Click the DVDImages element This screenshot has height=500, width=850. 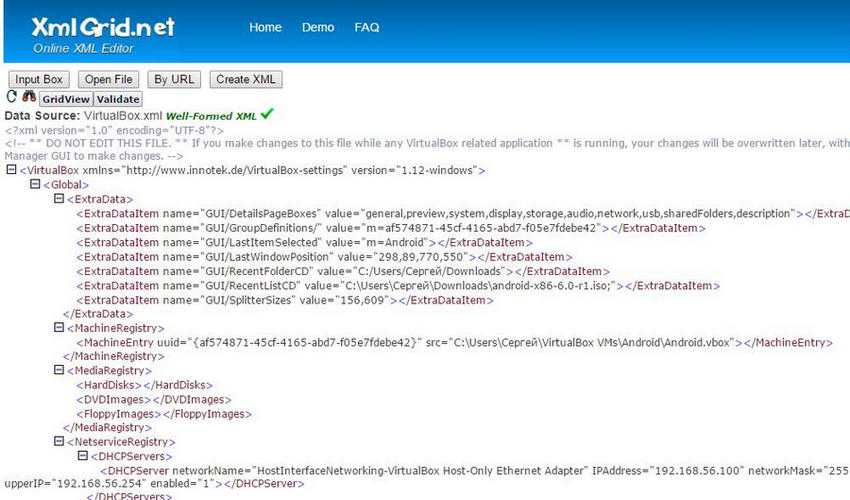[x=153, y=400]
